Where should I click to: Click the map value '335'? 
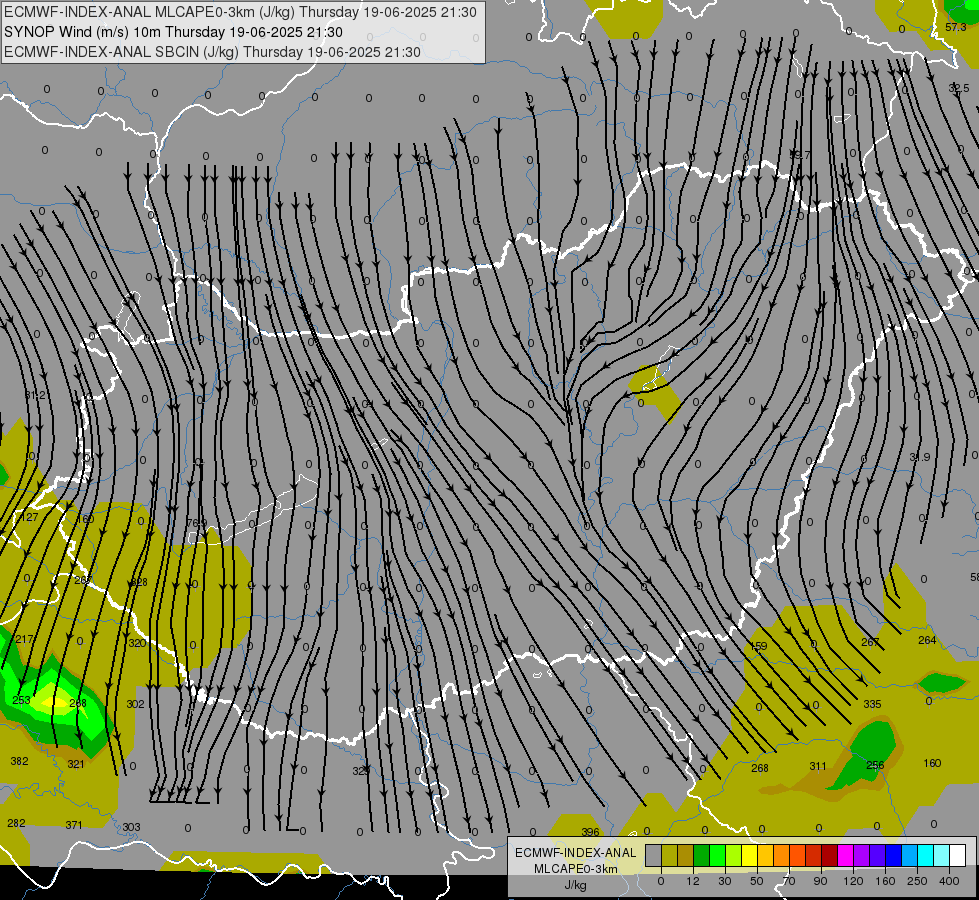(872, 704)
